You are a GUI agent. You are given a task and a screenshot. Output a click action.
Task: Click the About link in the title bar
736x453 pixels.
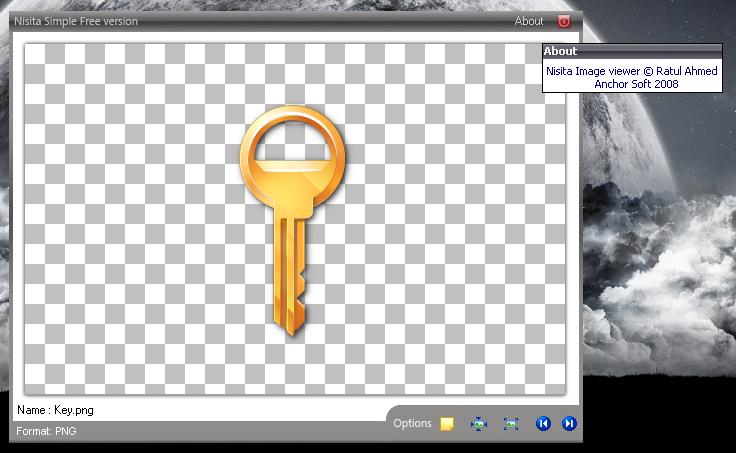pos(528,21)
